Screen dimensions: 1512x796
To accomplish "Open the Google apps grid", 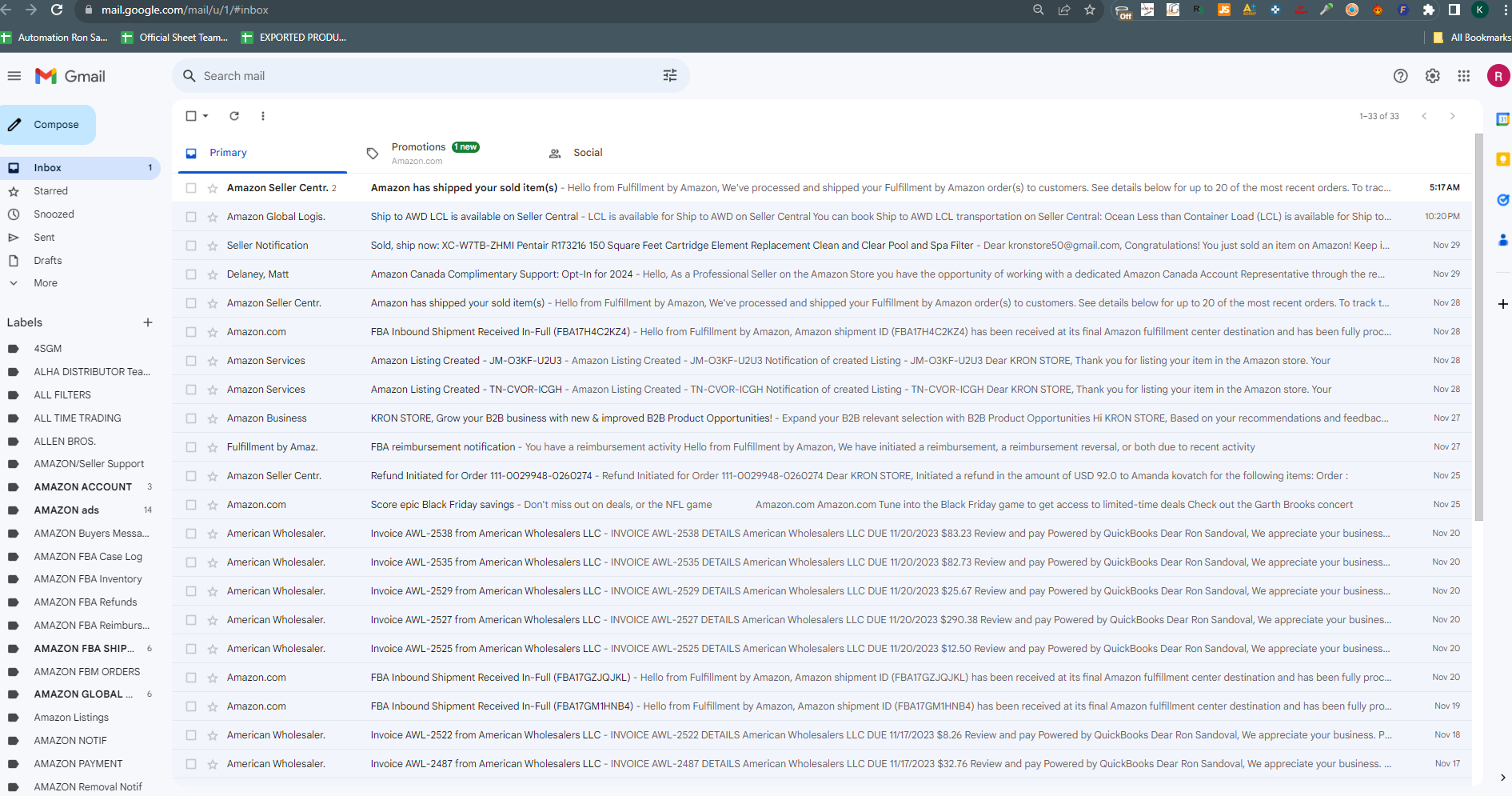I will 1464,76.
